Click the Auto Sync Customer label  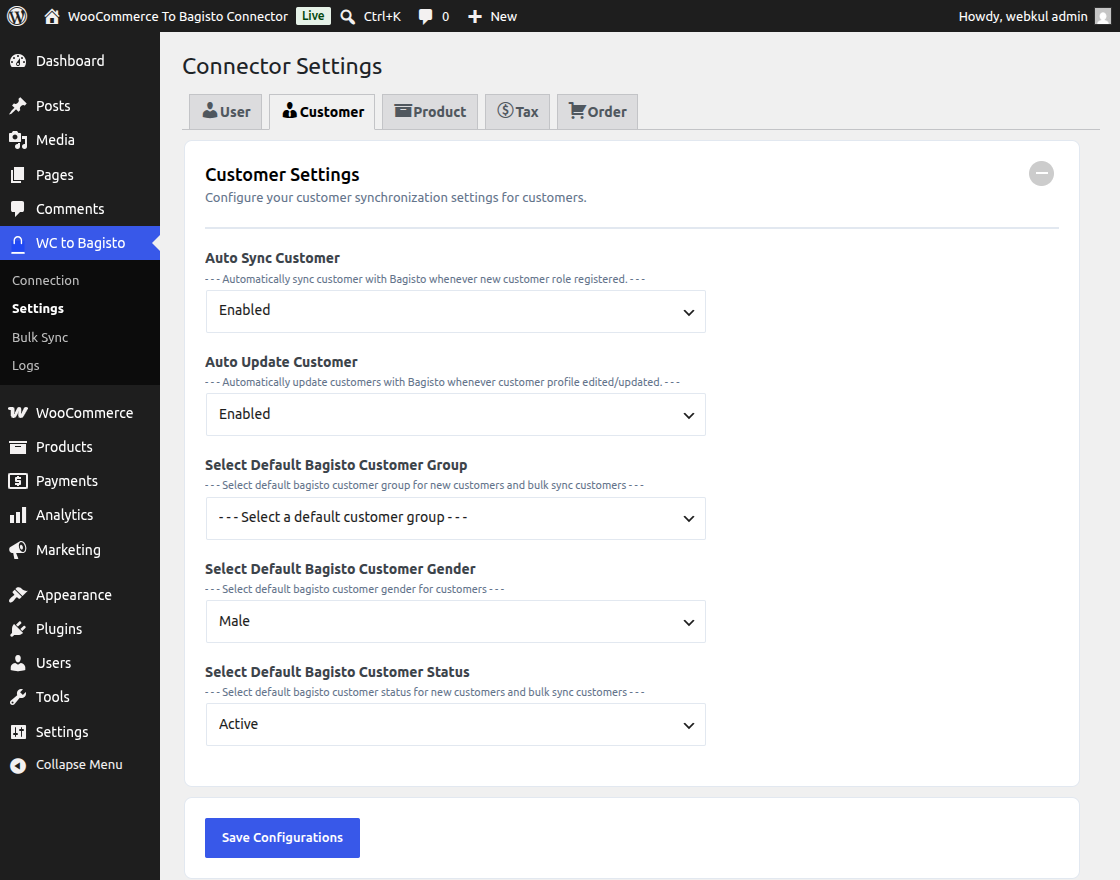[x=272, y=258]
